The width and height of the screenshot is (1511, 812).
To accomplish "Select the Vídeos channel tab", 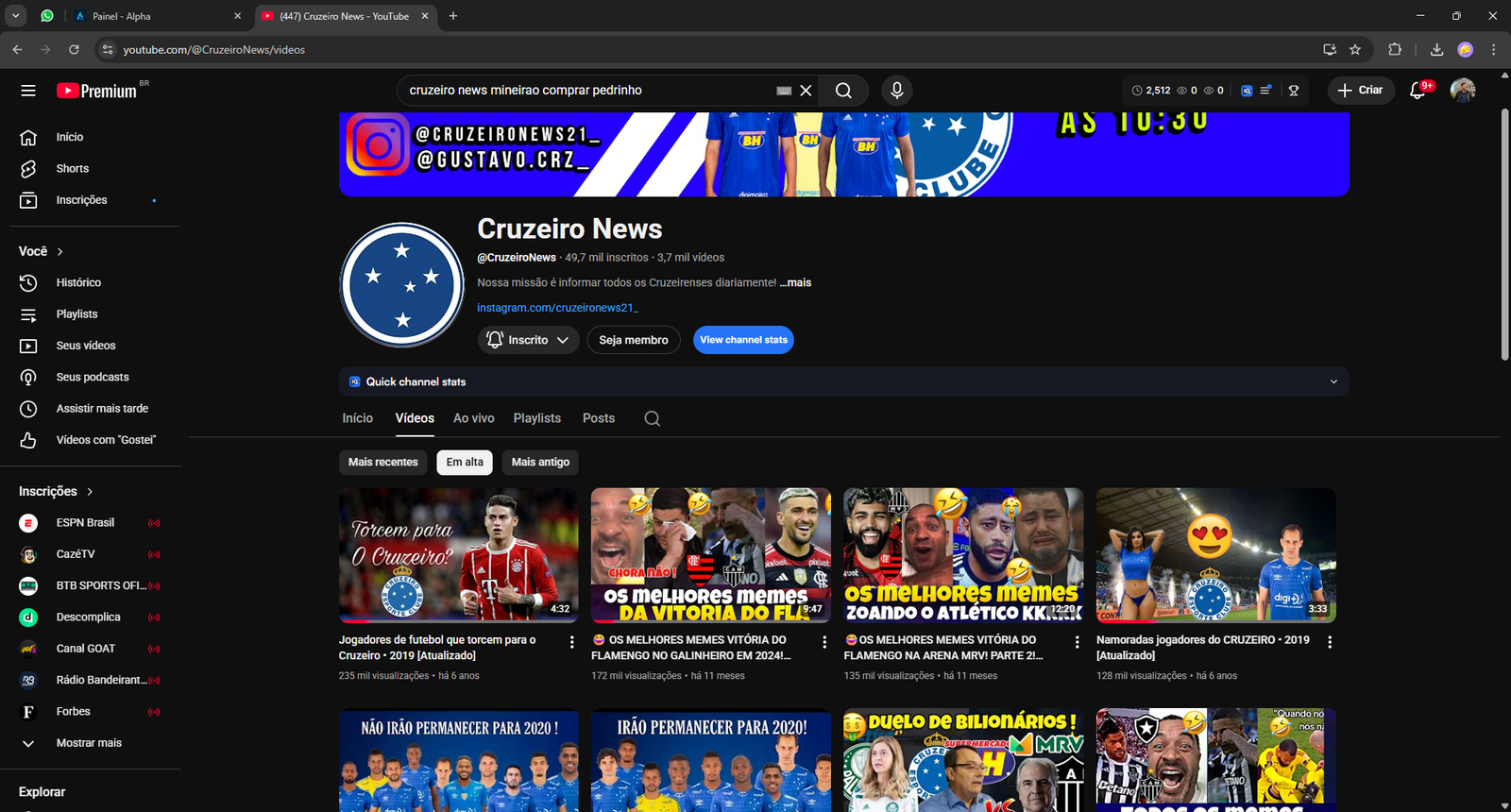I will (415, 418).
